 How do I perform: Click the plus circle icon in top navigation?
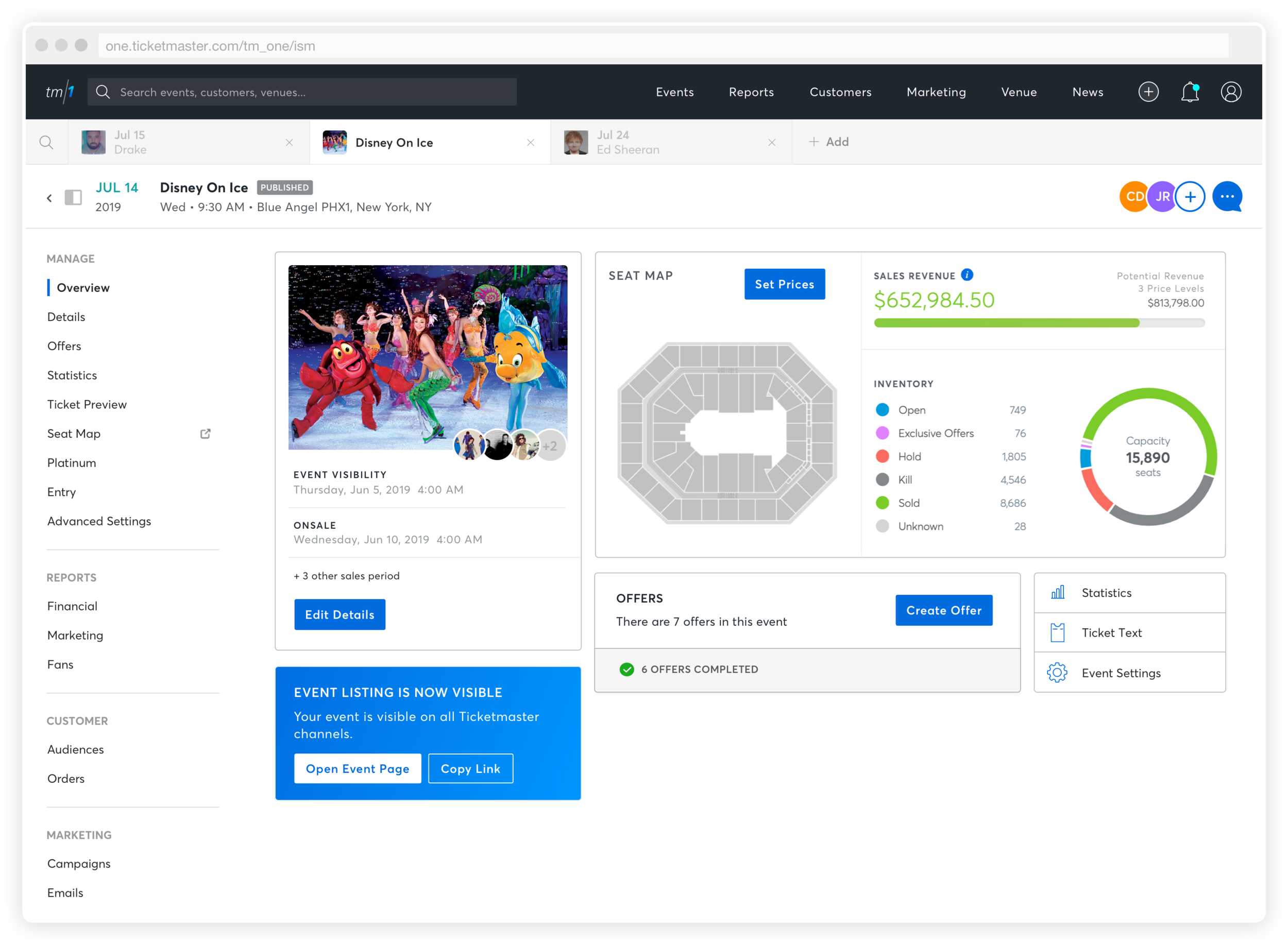pyautogui.click(x=1148, y=92)
